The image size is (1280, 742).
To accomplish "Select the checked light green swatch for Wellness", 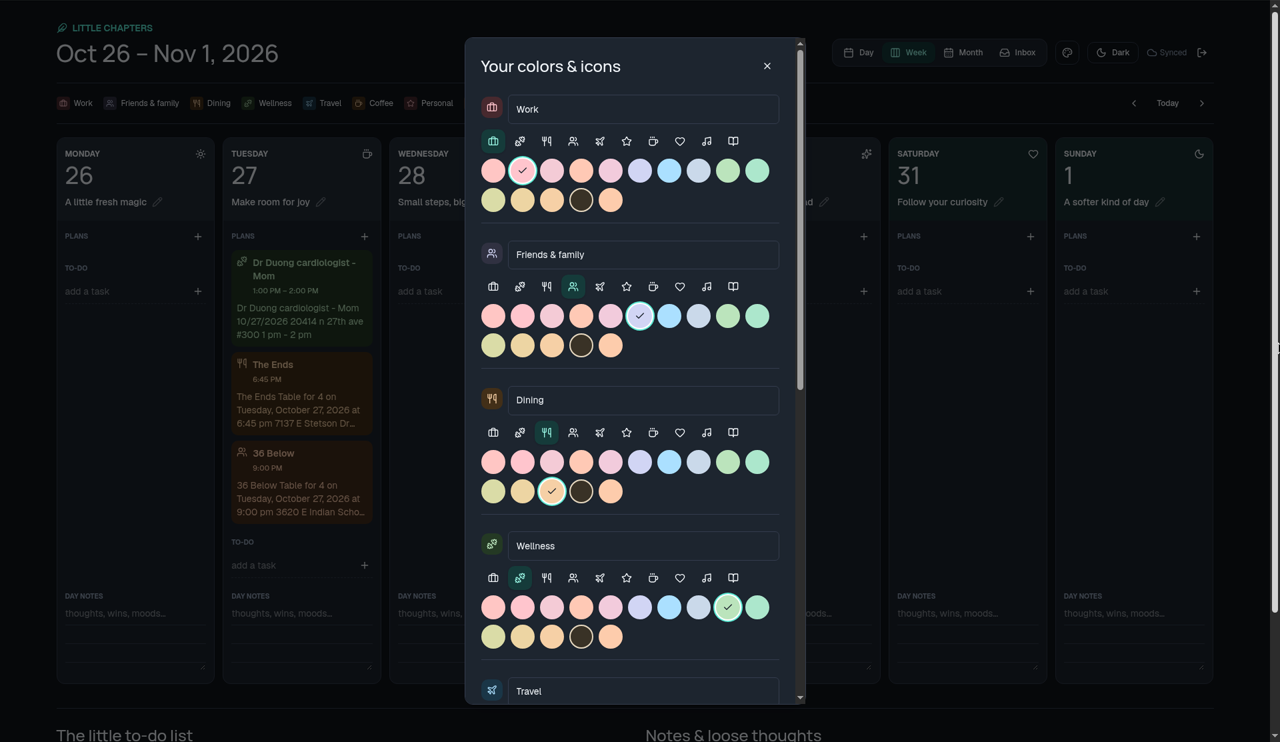I will coord(728,607).
